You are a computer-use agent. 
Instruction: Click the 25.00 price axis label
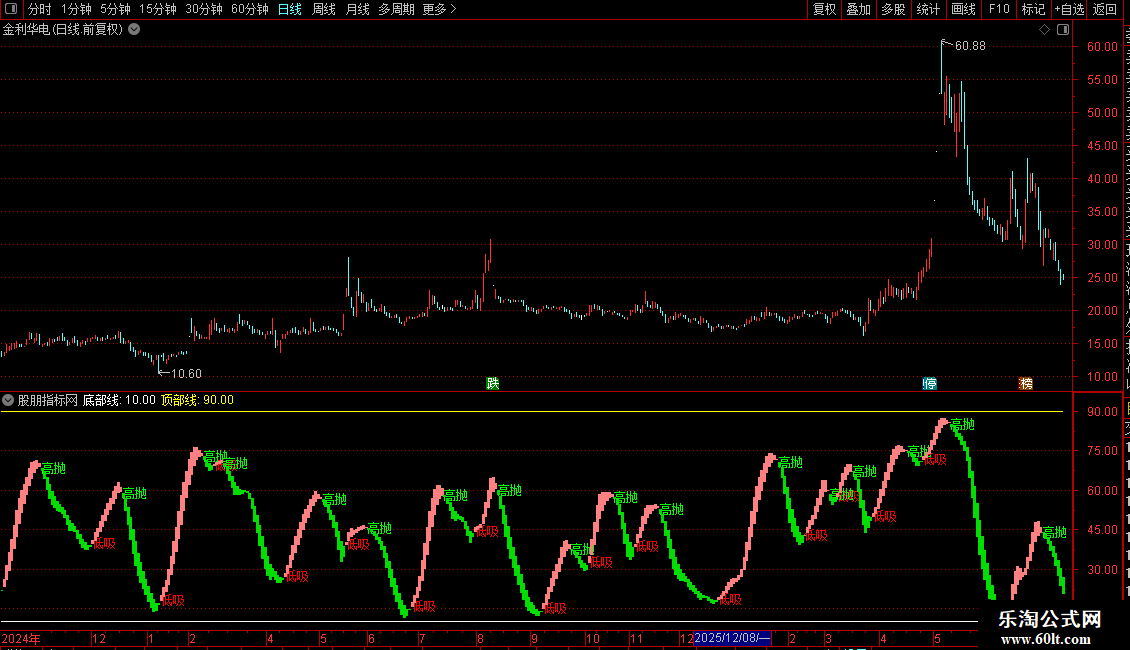[x=1102, y=277]
